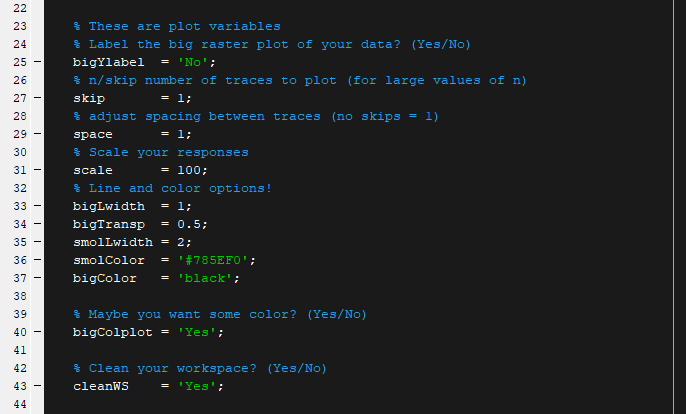
Task: Set breakpoint on line 25 dash
Action: 38,62
